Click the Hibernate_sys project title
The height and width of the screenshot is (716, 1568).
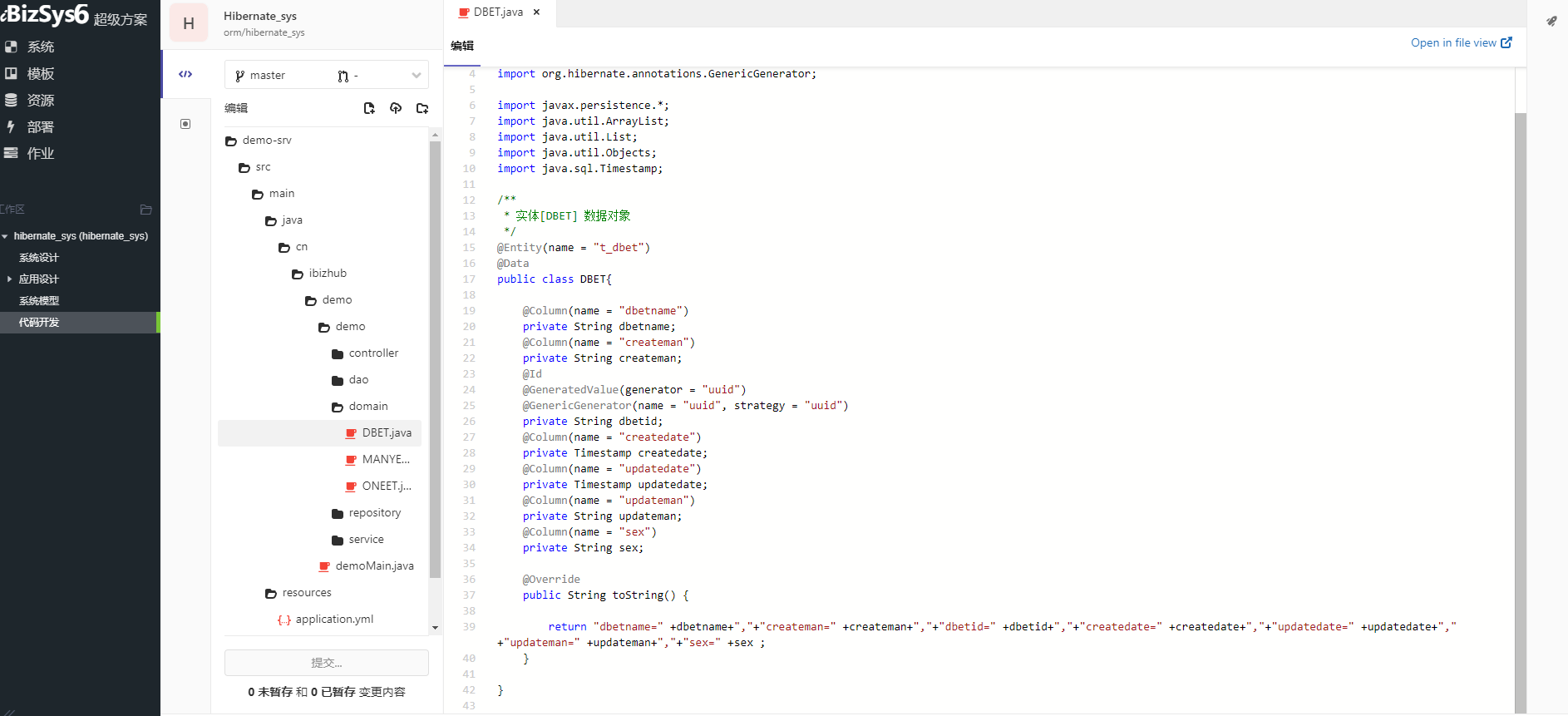[260, 16]
